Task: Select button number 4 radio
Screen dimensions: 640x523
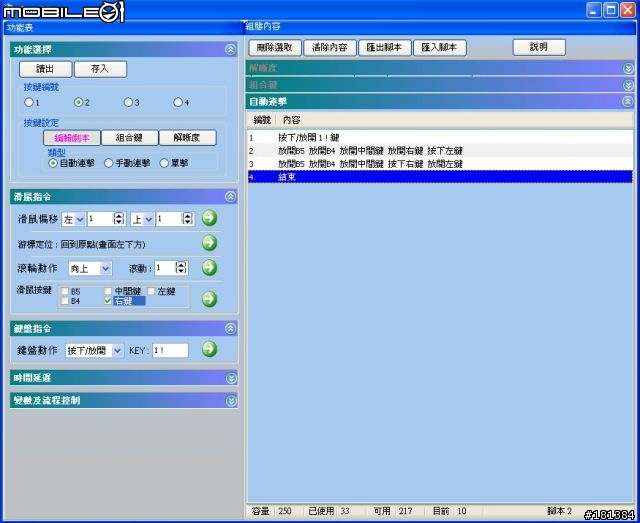Action: tap(178, 102)
